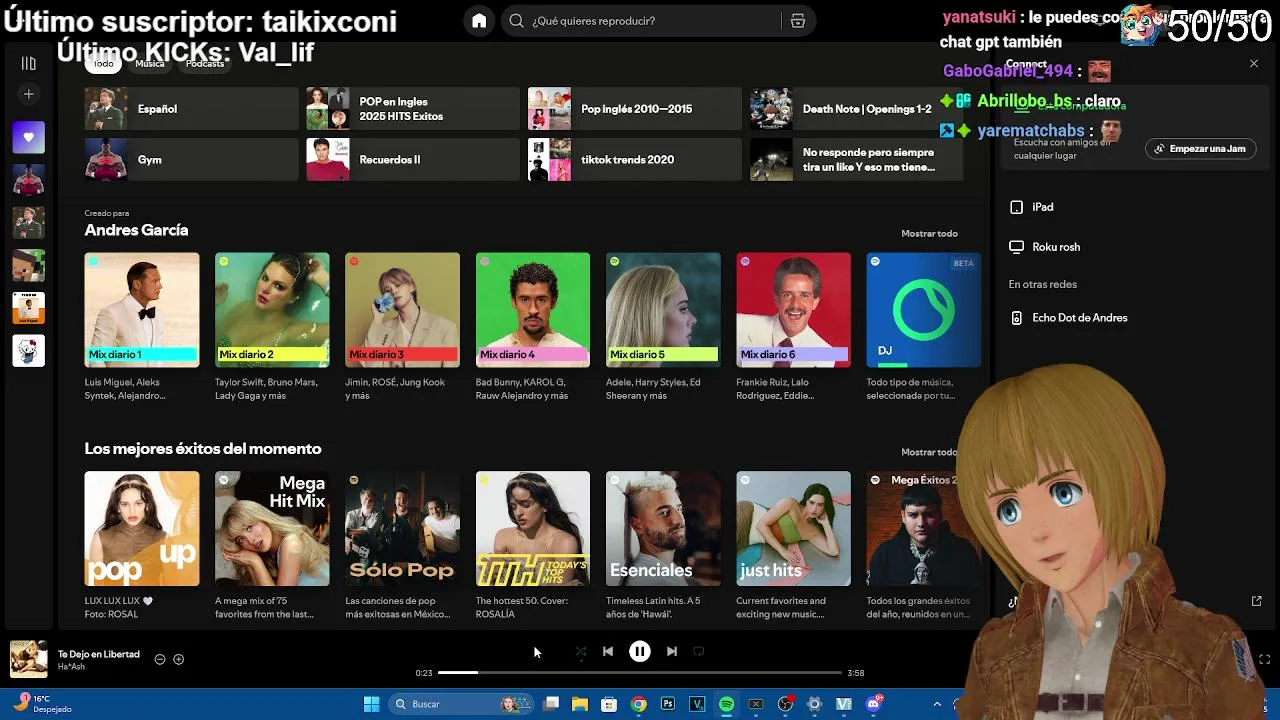Open Liked Songs heart tile in sidebar
The width and height of the screenshot is (1280, 720).
click(29, 137)
